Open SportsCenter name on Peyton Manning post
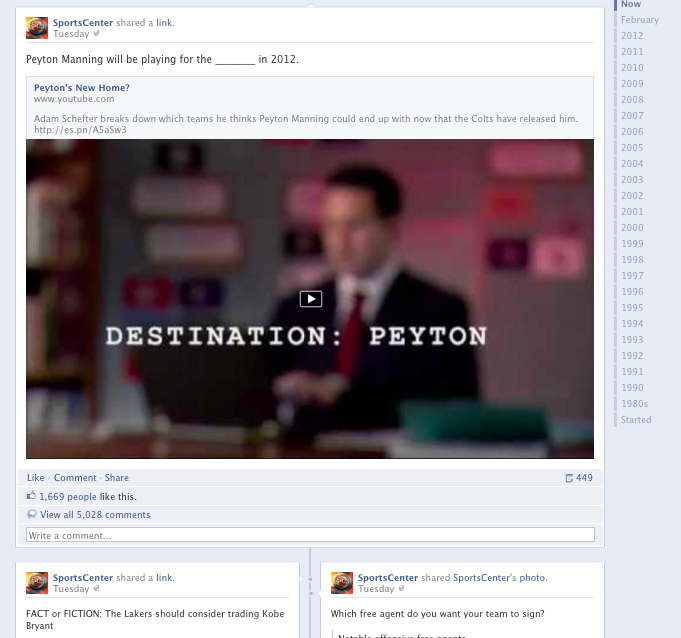 (x=83, y=23)
